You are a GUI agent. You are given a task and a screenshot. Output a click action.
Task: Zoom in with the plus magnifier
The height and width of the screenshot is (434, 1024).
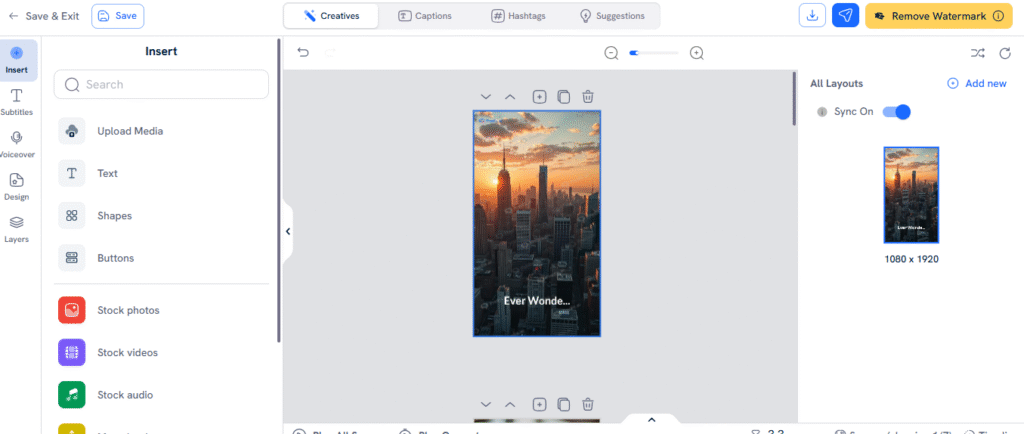pyautogui.click(x=697, y=54)
